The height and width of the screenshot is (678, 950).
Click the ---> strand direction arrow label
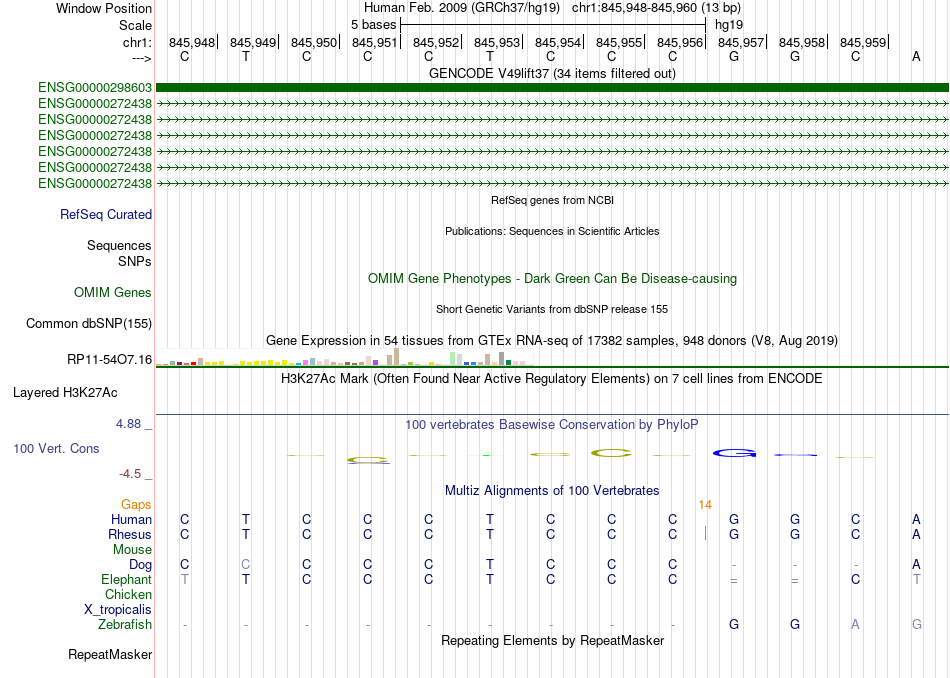tap(142, 58)
